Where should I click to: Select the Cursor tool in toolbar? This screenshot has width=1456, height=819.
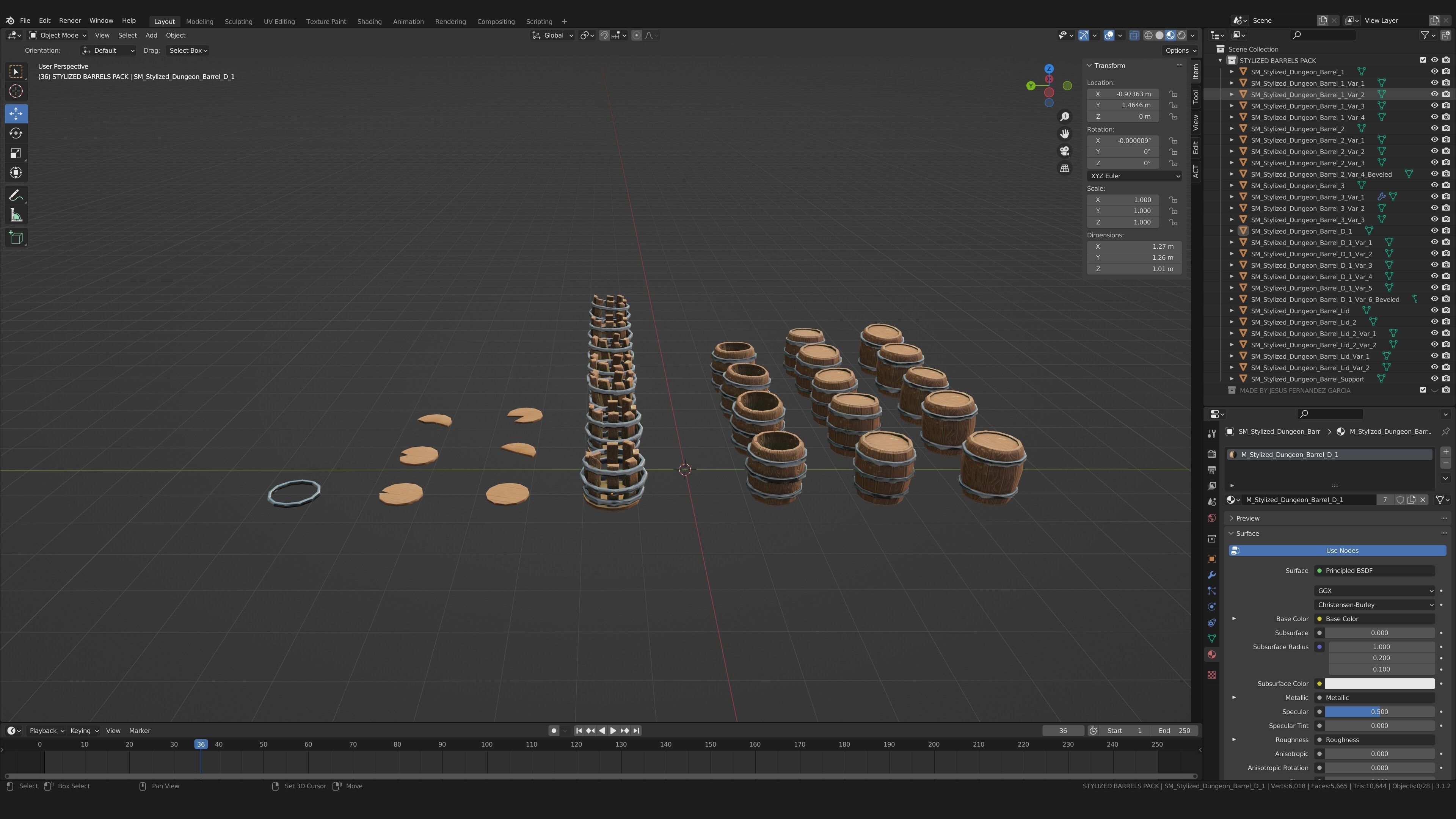click(16, 91)
